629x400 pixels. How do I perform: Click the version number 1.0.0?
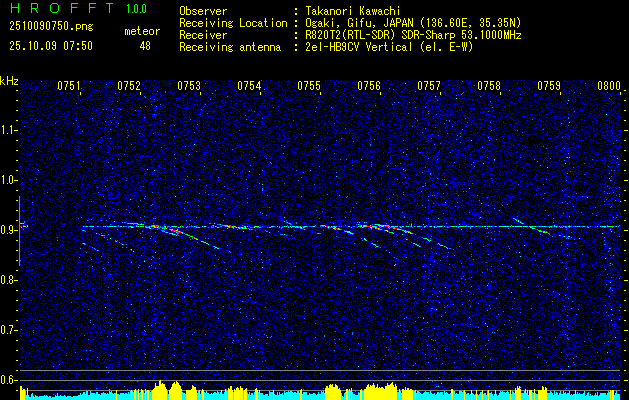[x=136, y=9]
